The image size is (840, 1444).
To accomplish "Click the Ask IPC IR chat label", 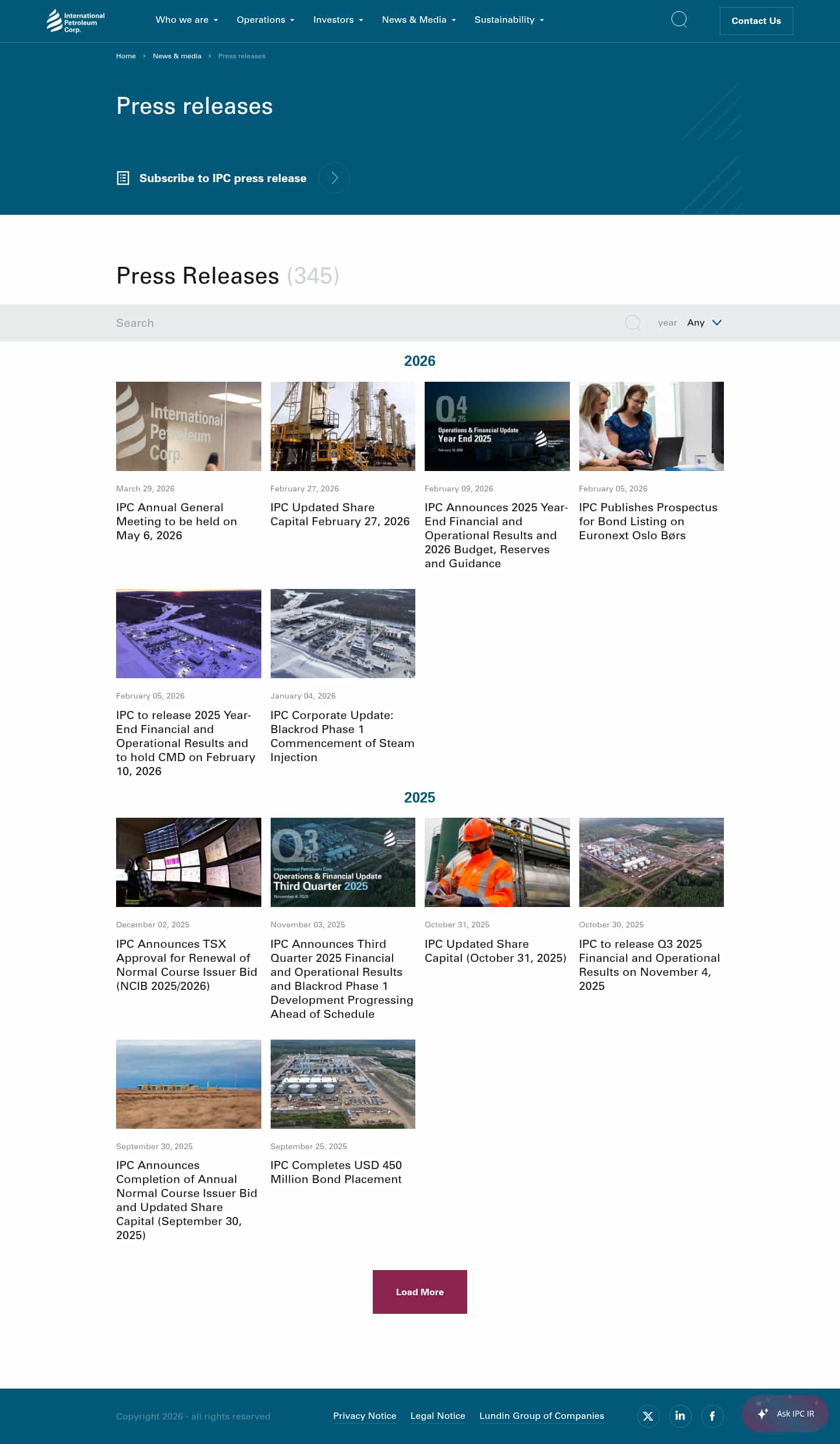I will tap(795, 1414).
